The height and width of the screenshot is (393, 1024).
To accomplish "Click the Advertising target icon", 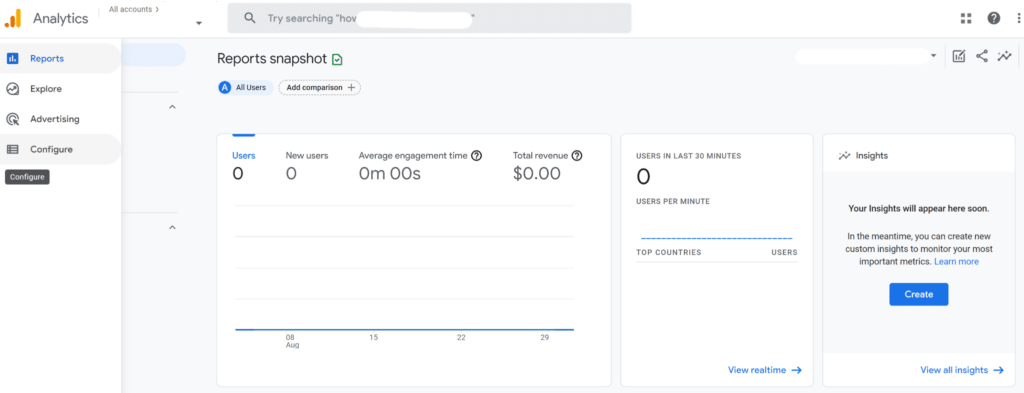I will [12, 119].
